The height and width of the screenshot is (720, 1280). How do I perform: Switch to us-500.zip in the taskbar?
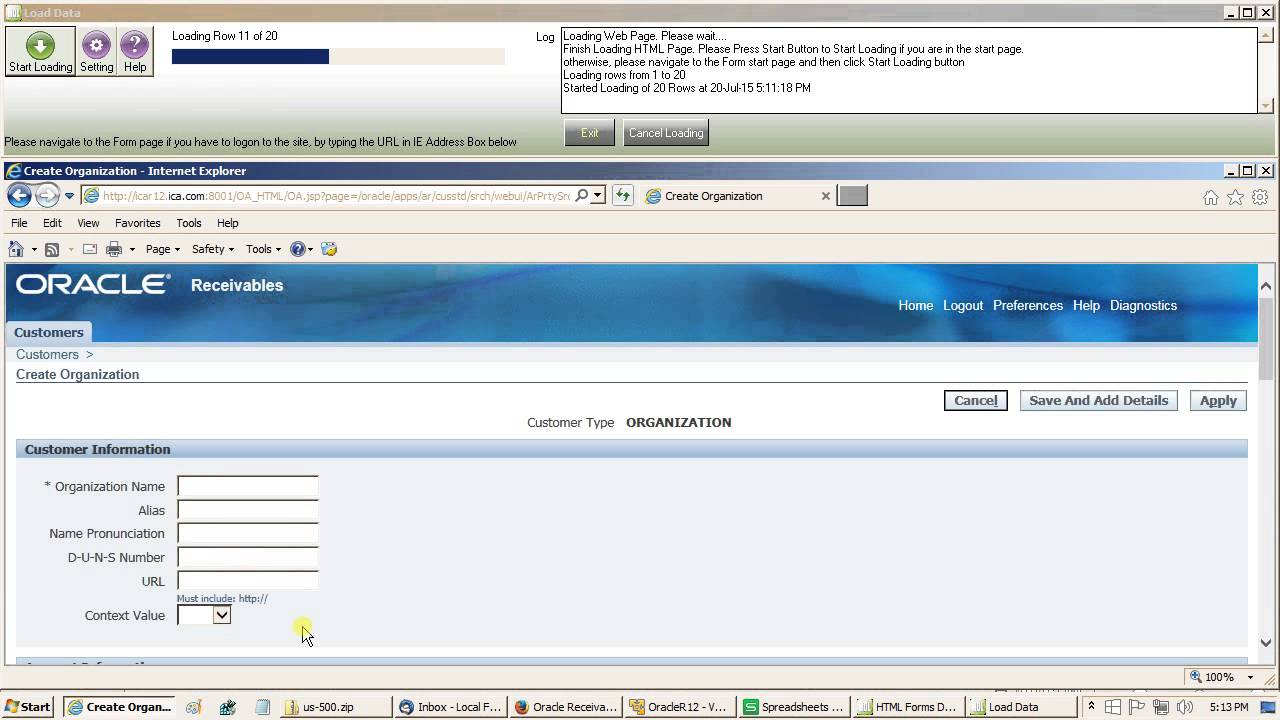pyautogui.click(x=335, y=707)
